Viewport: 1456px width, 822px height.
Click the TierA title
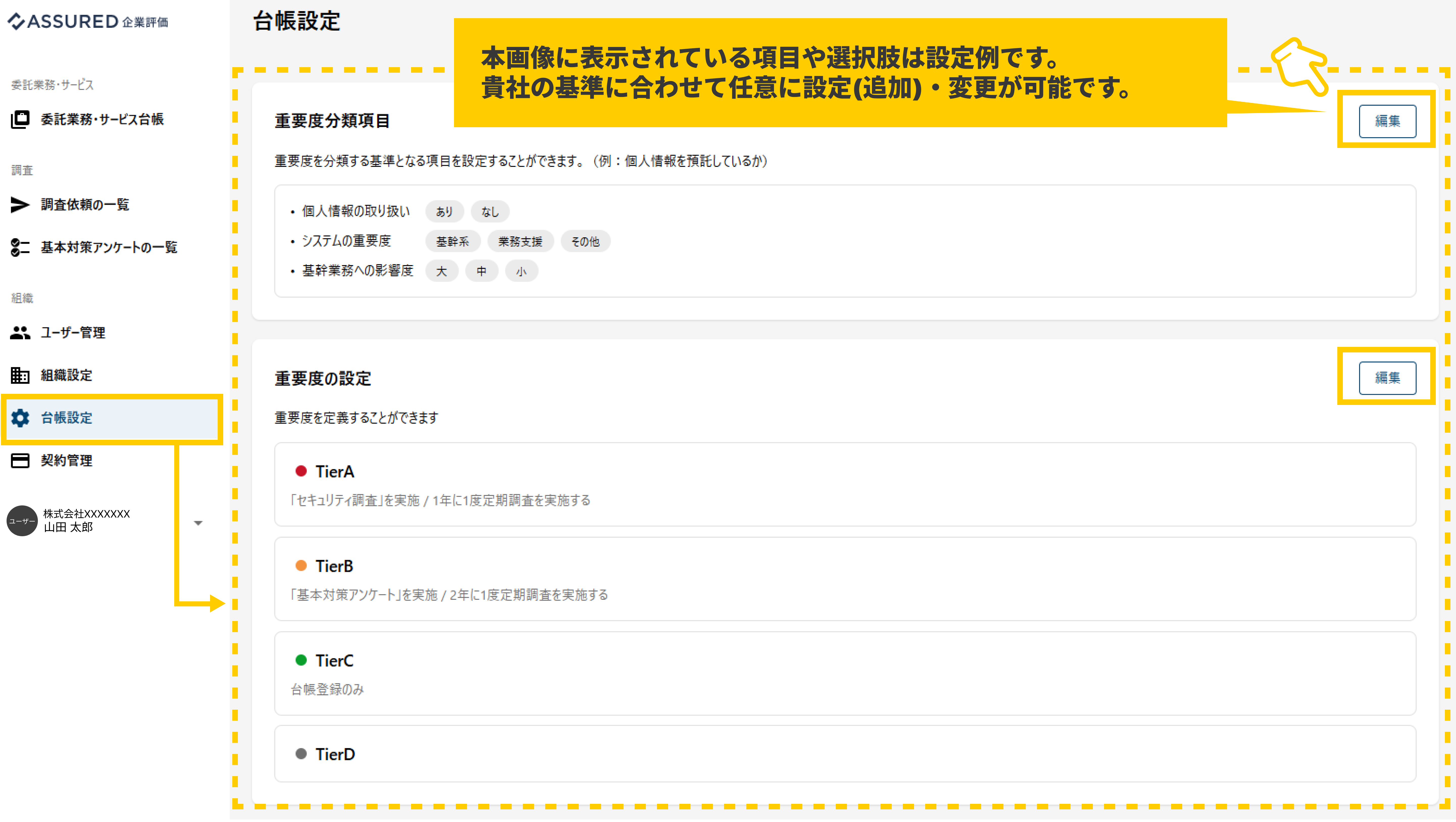pos(335,472)
